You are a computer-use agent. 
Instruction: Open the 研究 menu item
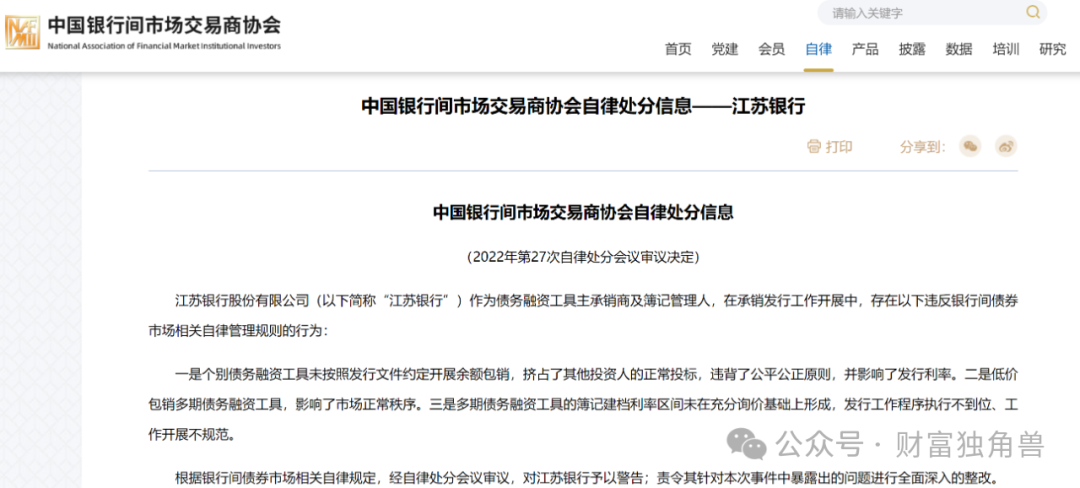(x=1052, y=49)
